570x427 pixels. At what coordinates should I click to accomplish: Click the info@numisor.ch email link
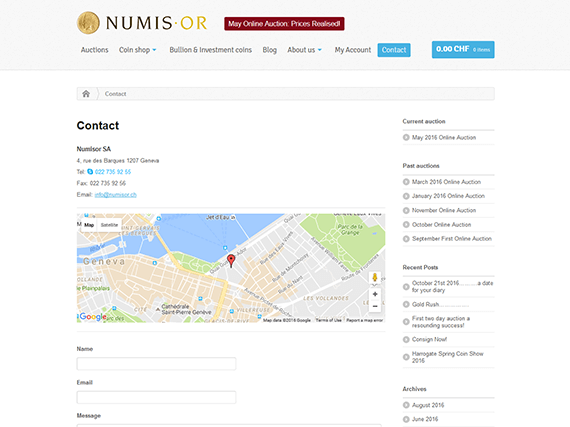click(x=116, y=195)
